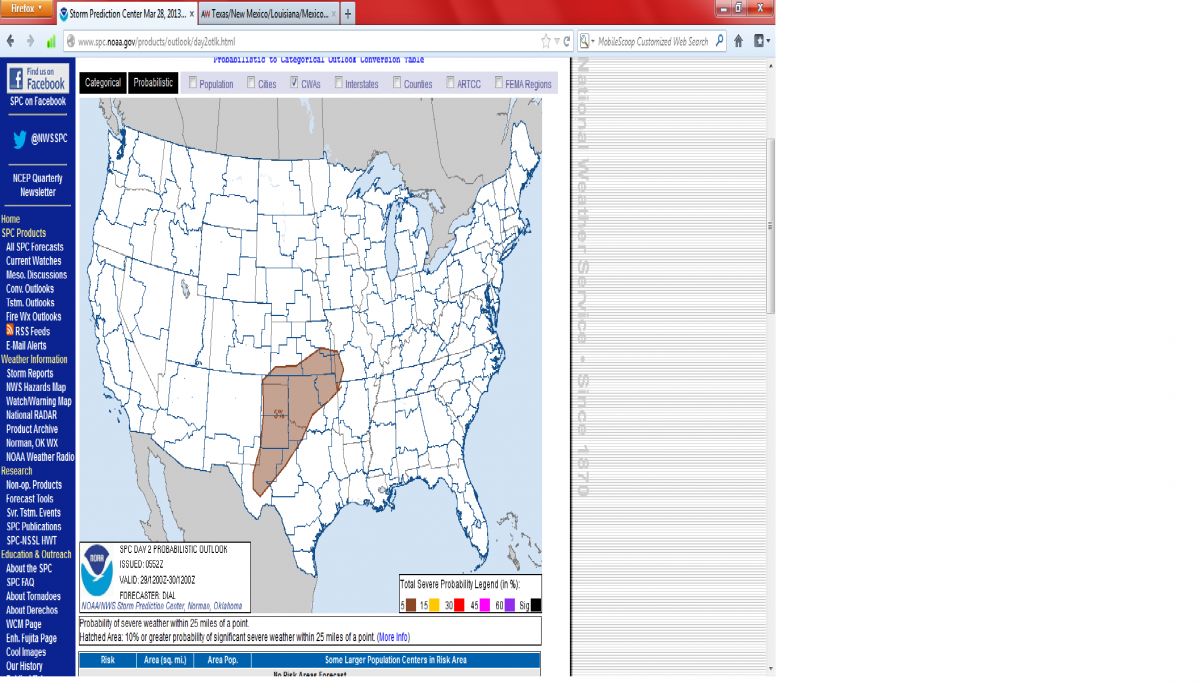1200x682 pixels.
Task: Open the More Info link
Action: coord(393,637)
